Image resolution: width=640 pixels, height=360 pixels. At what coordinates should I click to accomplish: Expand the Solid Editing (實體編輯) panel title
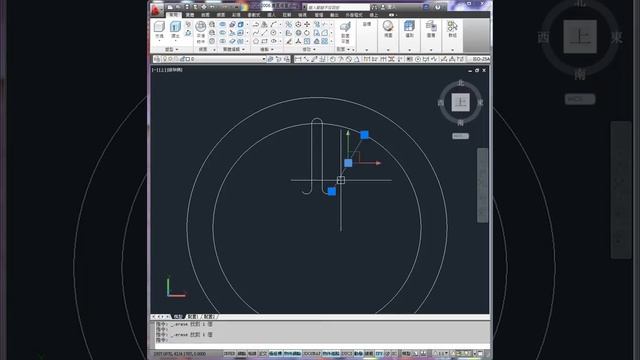tap(233, 49)
